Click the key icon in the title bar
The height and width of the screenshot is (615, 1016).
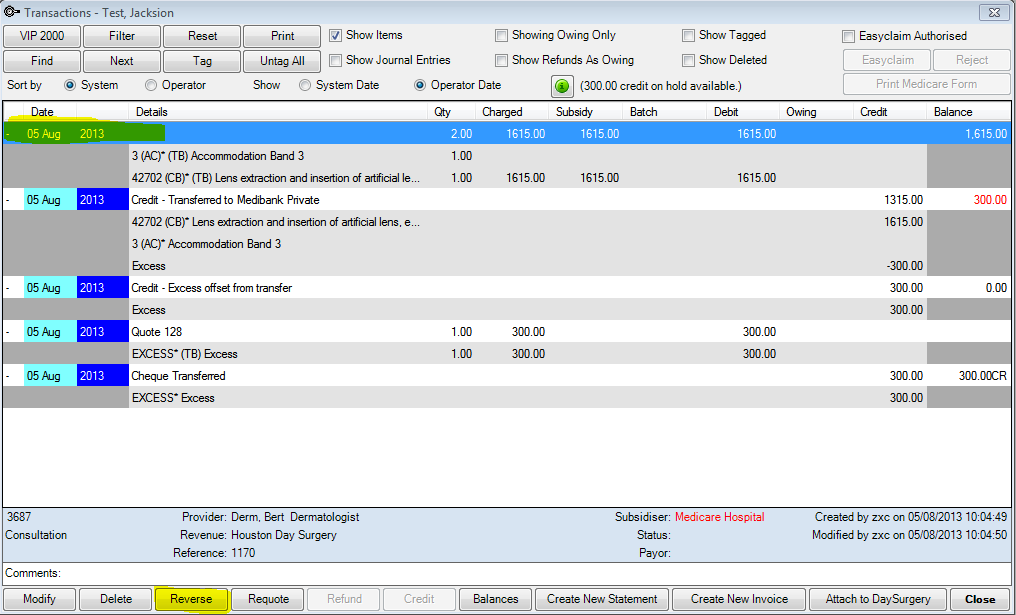(11, 12)
